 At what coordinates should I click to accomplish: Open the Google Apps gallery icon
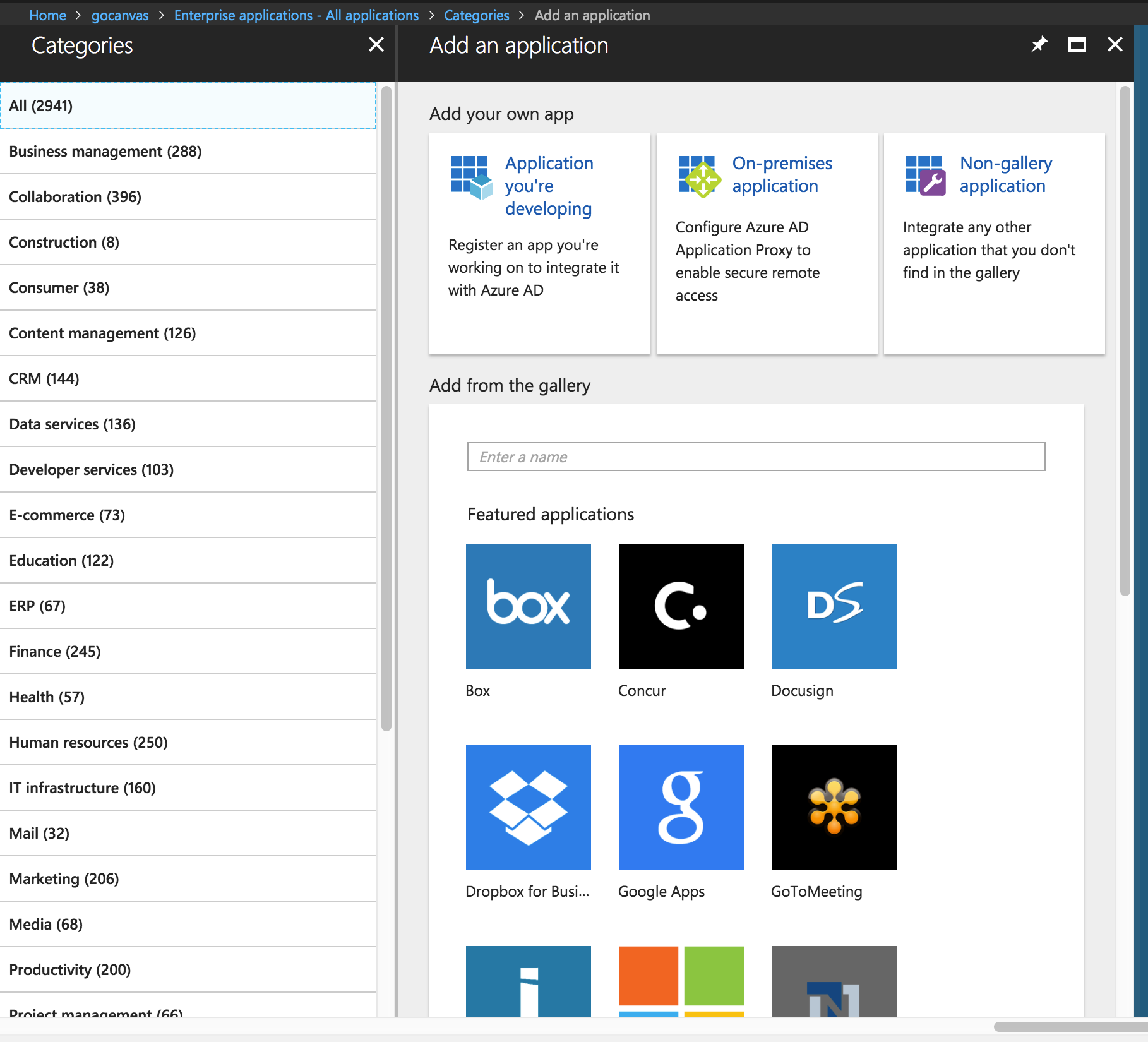(681, 808)
